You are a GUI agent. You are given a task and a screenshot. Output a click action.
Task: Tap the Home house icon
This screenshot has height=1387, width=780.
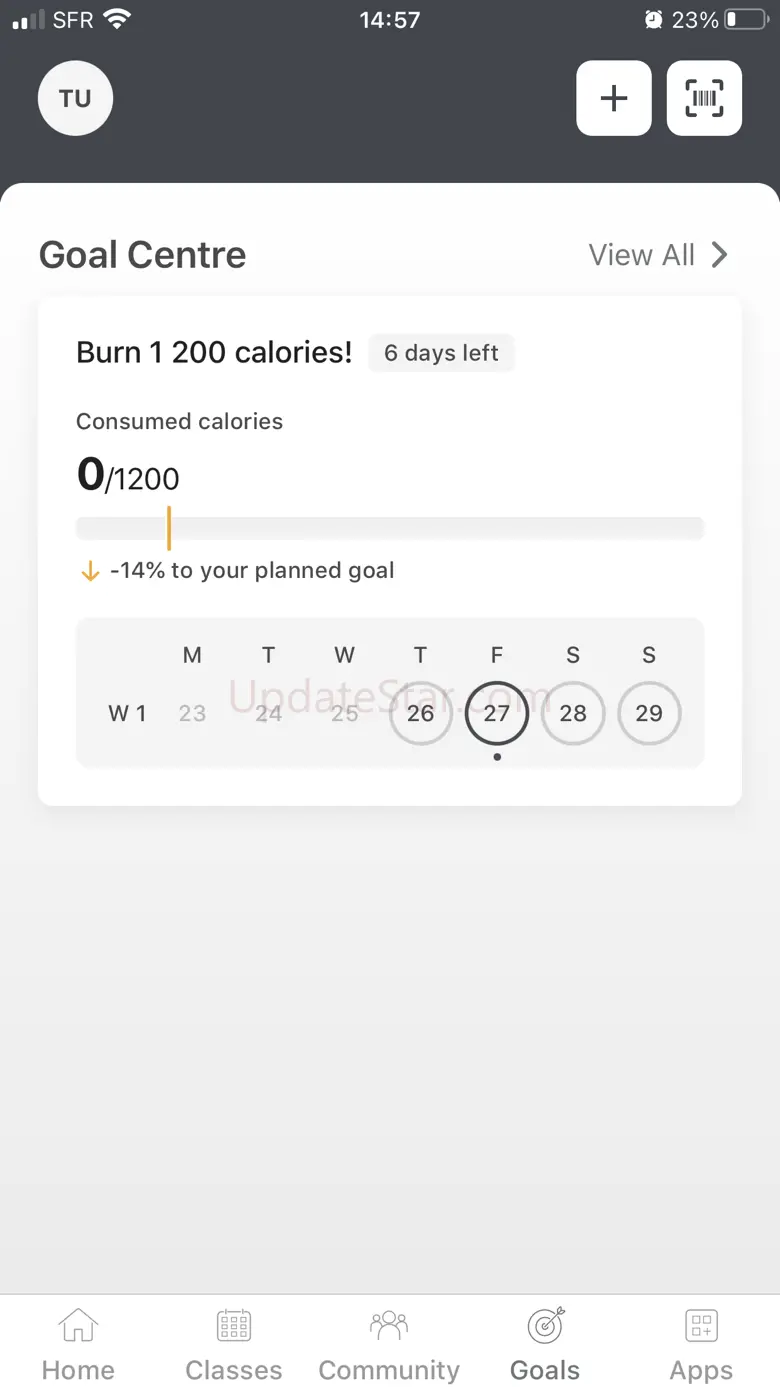78,1326
